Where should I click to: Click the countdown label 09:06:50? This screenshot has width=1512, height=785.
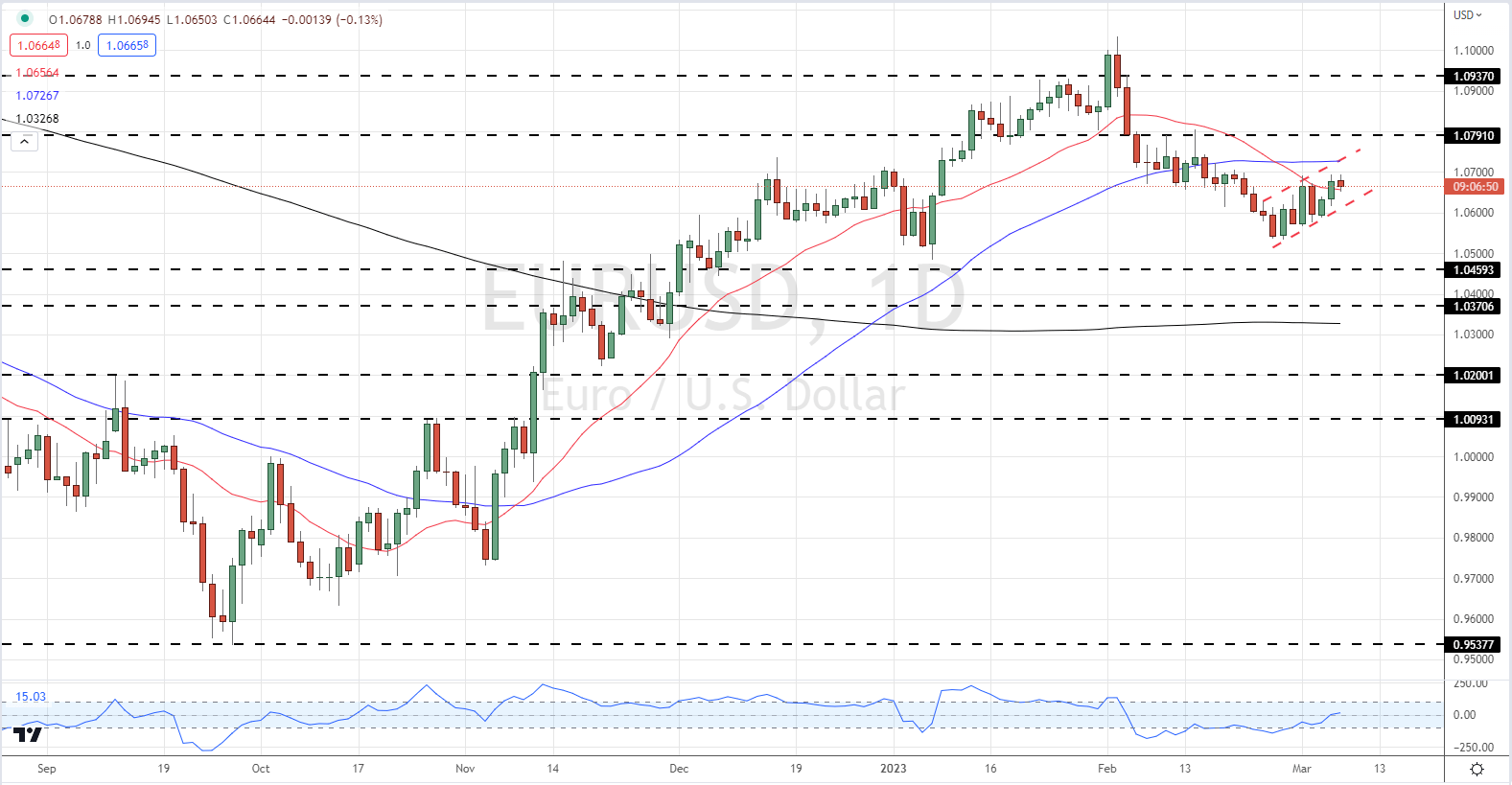tap(1475, 187)
